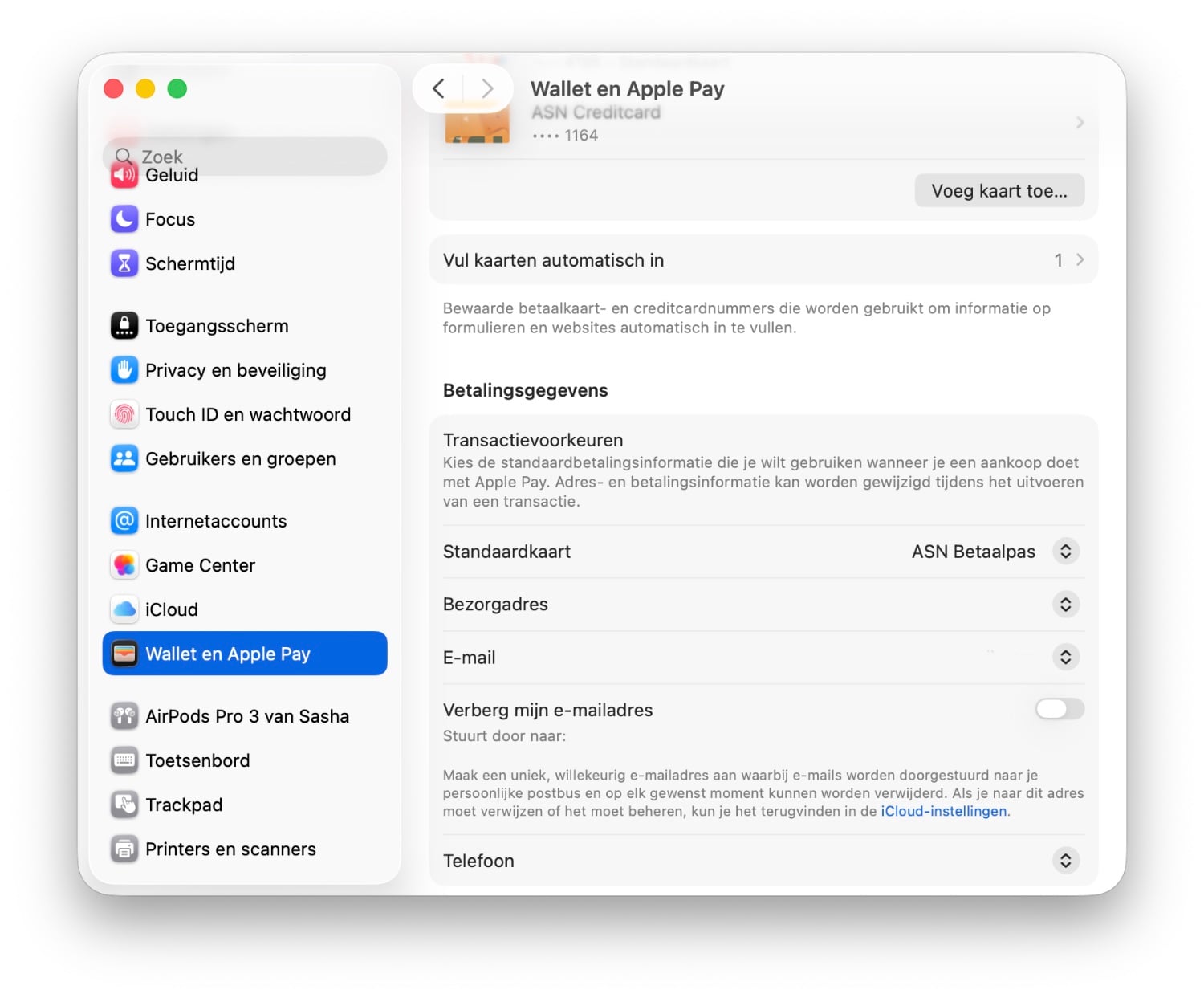Open Standaardkaart ASN Betaalpas dropdown
Image resolution: width=1204 pixels, height=998 pixels.
coord(1065,552)
